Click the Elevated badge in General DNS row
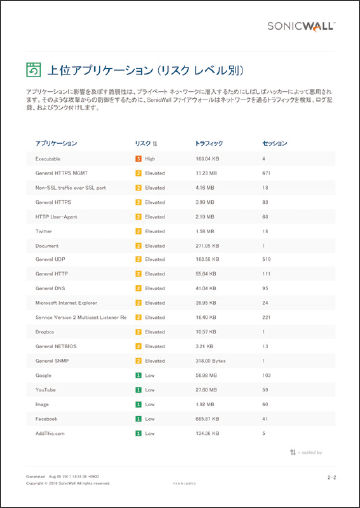 click(138, 288)
